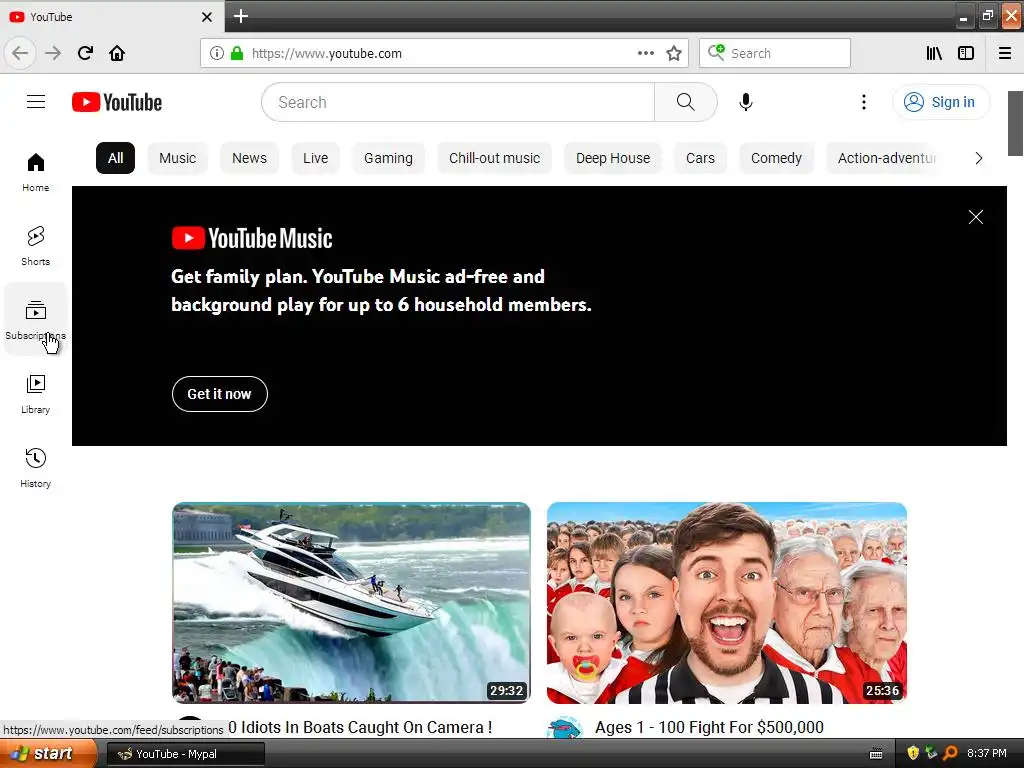Select the Gaming filter chip
The width and height of the screenshot is (1024, 768).
[x=389, y=158]
